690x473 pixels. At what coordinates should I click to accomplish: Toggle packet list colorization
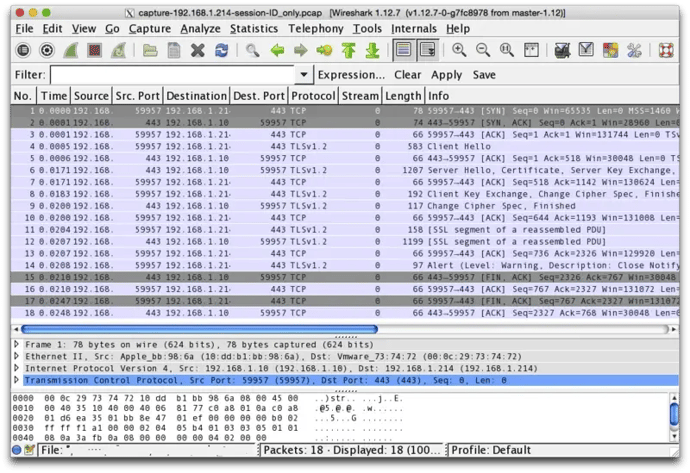[x=403, y=50]
